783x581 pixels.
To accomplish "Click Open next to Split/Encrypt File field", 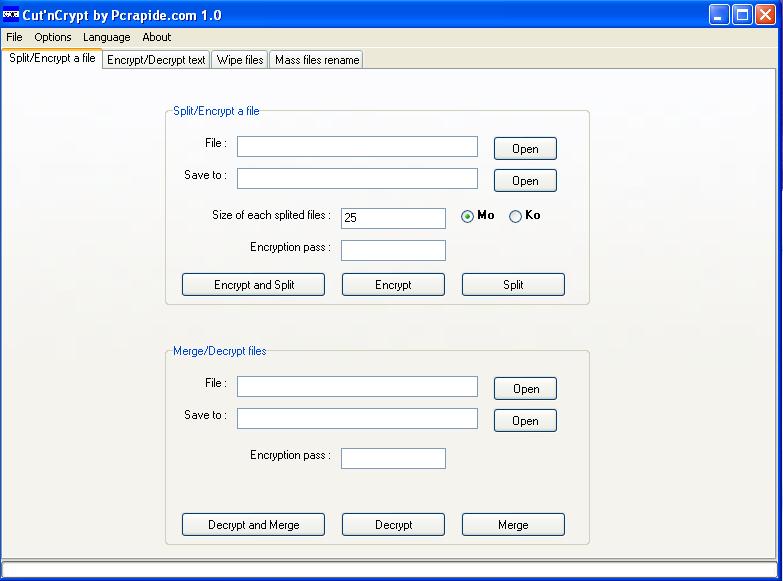I will [x=525, y=148].
